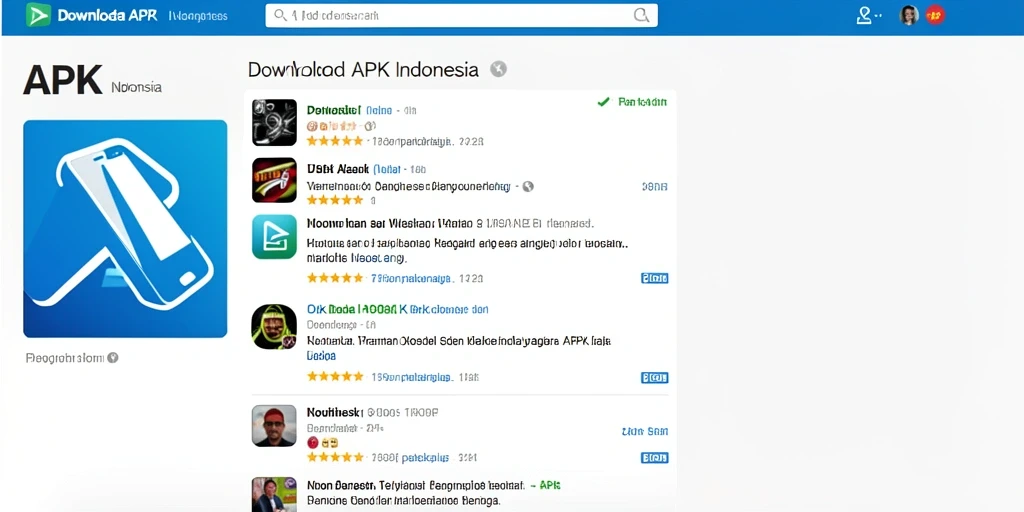Open the user account icon in header
The image size is (1024, 512).
click(x=865, y=16)
